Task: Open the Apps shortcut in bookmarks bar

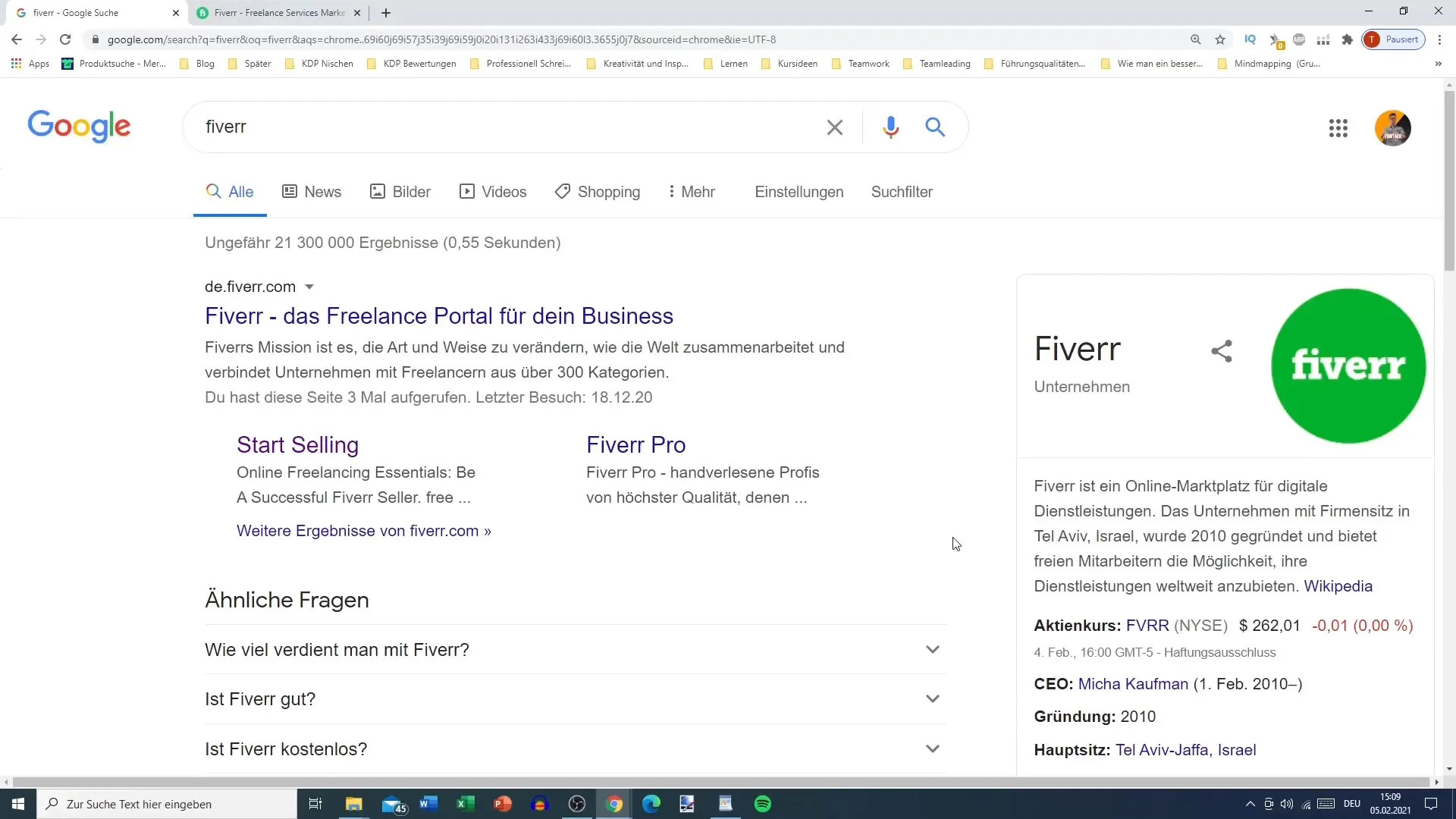Action: point(30,64)
